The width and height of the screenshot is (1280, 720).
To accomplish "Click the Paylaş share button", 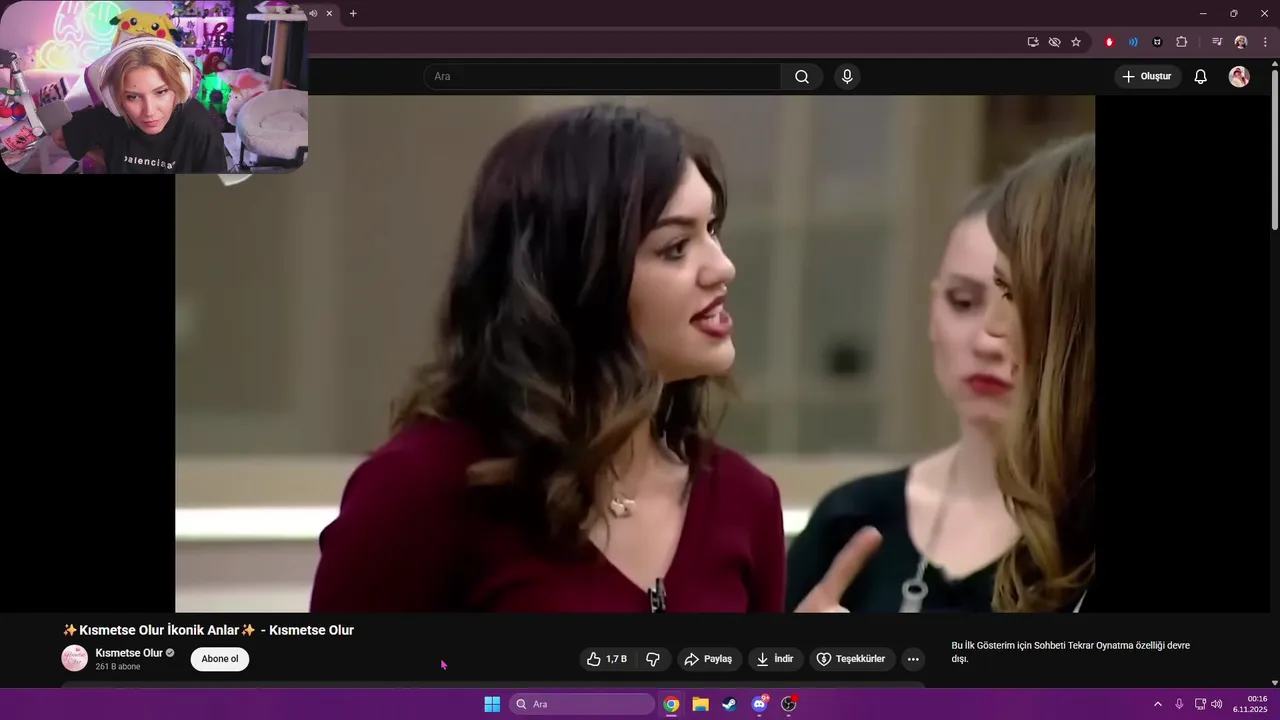I will (708, 659).
